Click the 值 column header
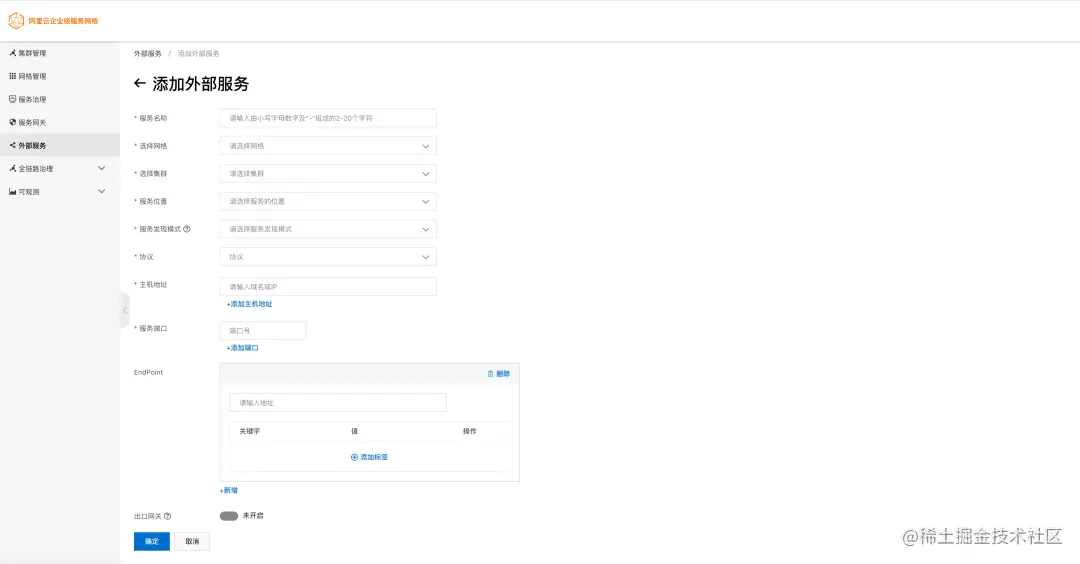 click(354, 431)
